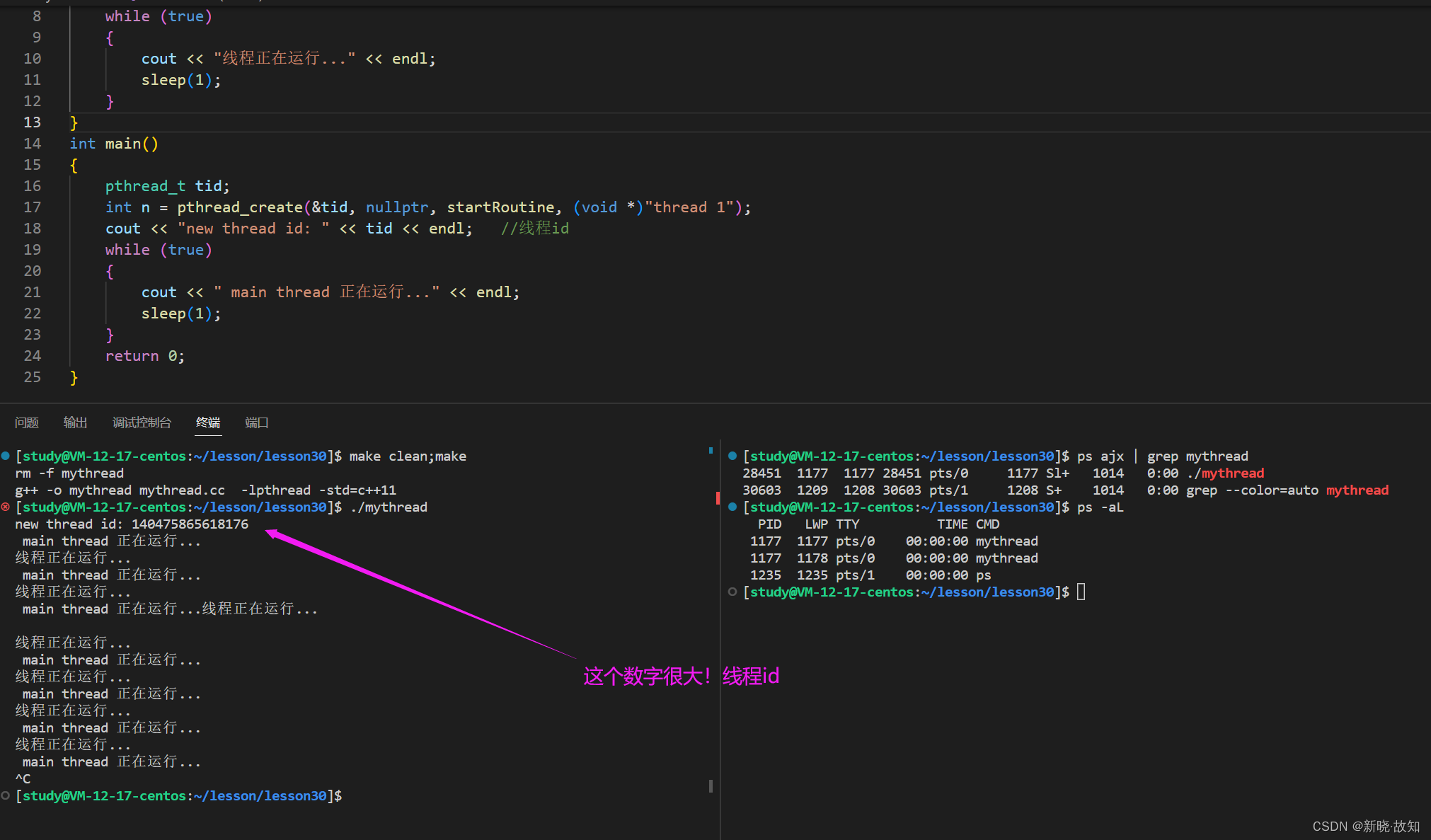The height and width of the screenshot is (840, 1431).
Task: Click the gray scrollbar thumb in the left terminal
Action: (x=711, y=786)
